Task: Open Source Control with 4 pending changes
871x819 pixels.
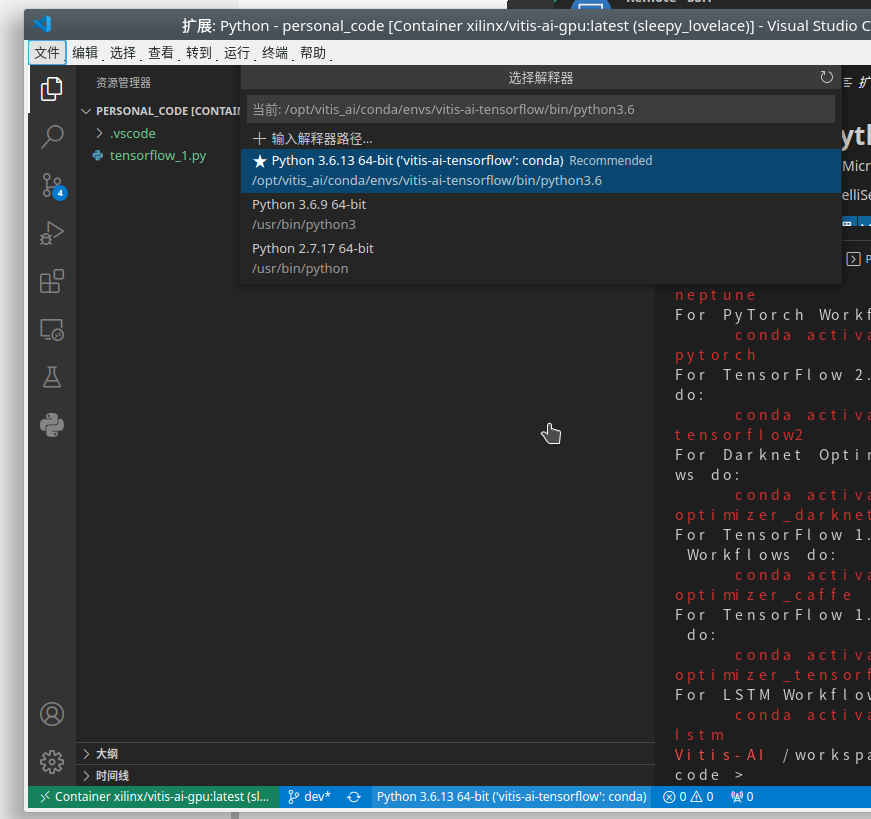Action: pos(53,186)
